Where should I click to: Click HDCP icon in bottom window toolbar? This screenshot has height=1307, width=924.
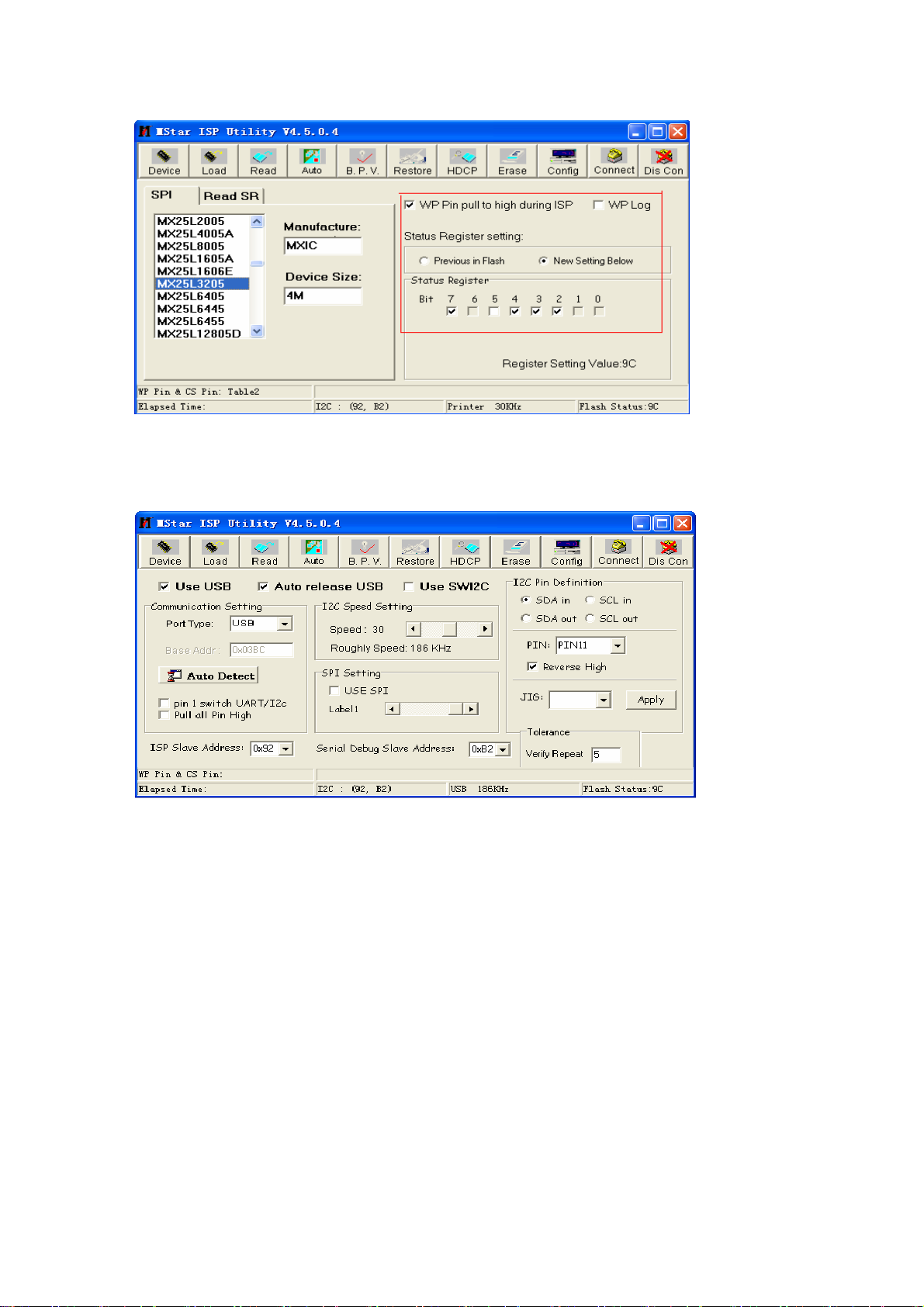[x=465, y=552]
